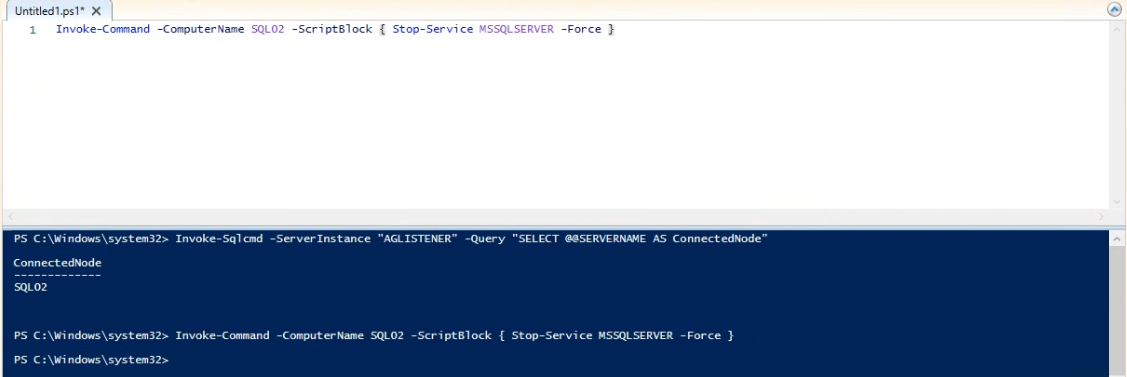
Task: Click the ConnectedNode column header in console output
Action: 58,263
